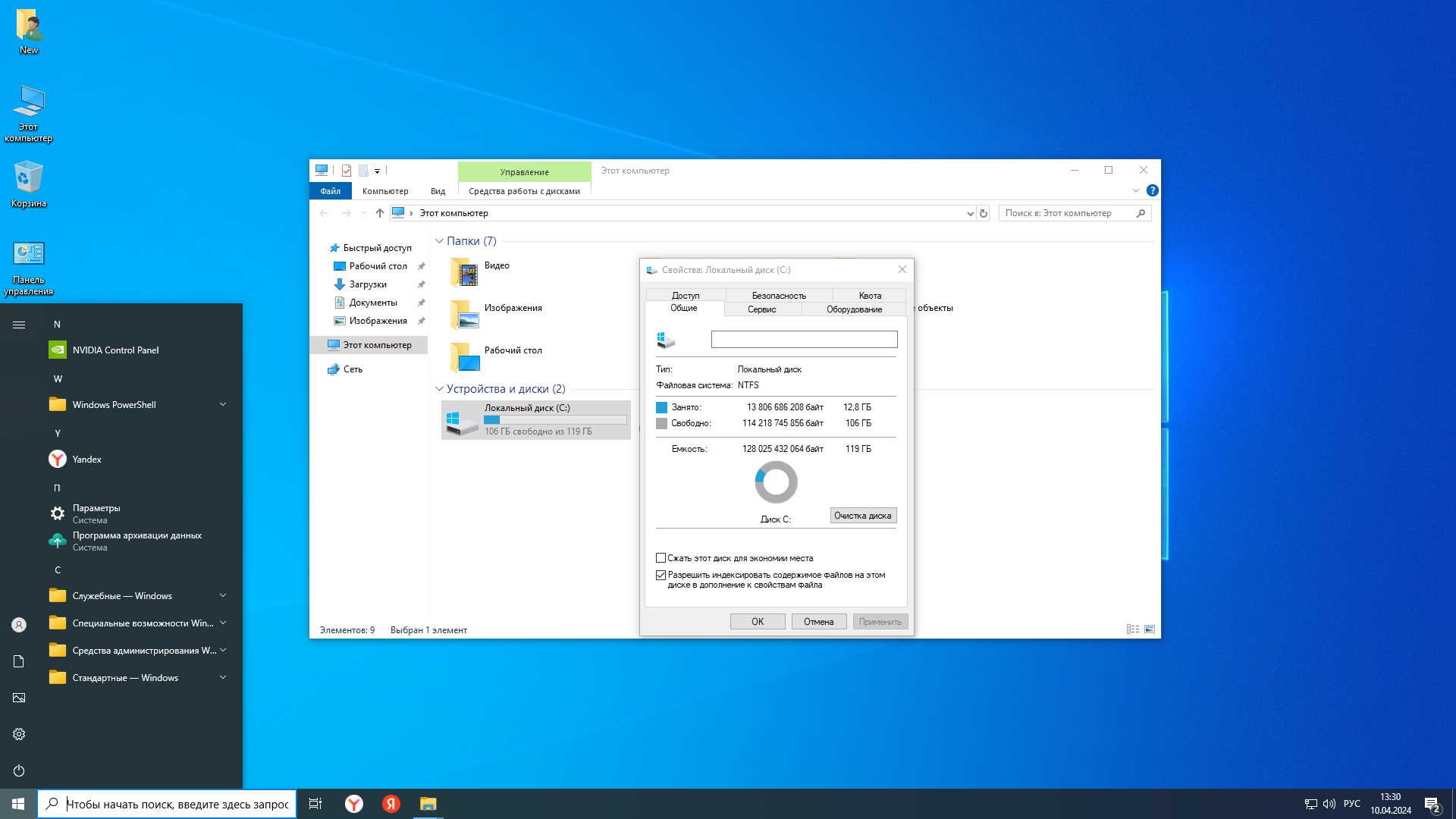Viewport: 1456px width, 819px height.
Task: Click the Explorer refresh button icon
Action: coord(984,213)
